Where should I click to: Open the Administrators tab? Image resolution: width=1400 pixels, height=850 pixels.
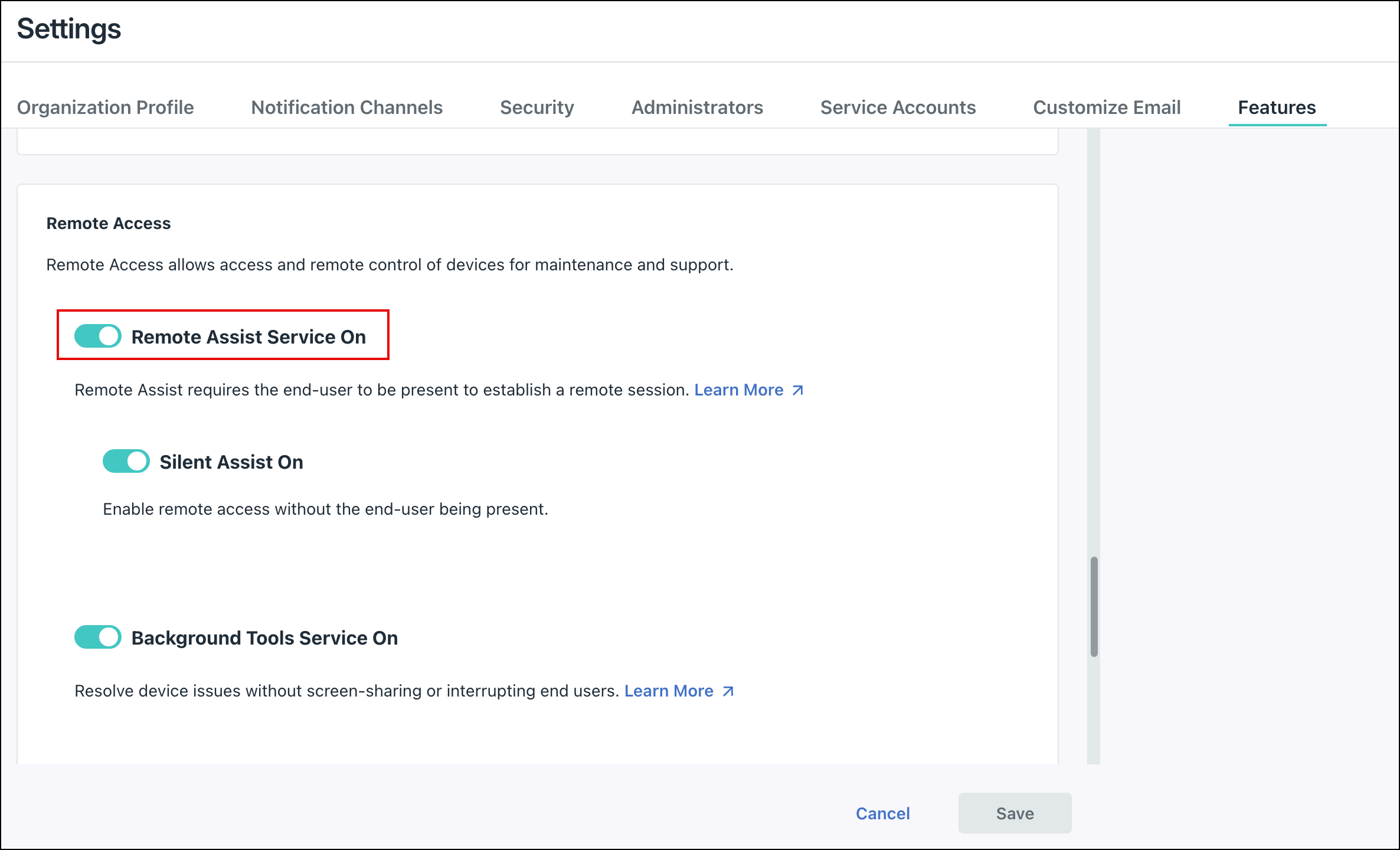pos(697,107)
